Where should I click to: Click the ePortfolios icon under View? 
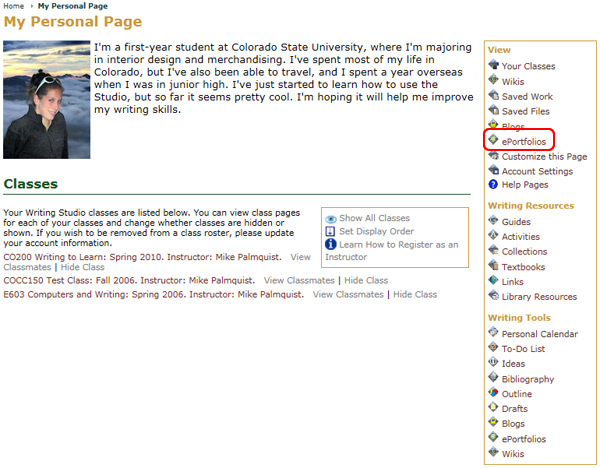point(494,140)
